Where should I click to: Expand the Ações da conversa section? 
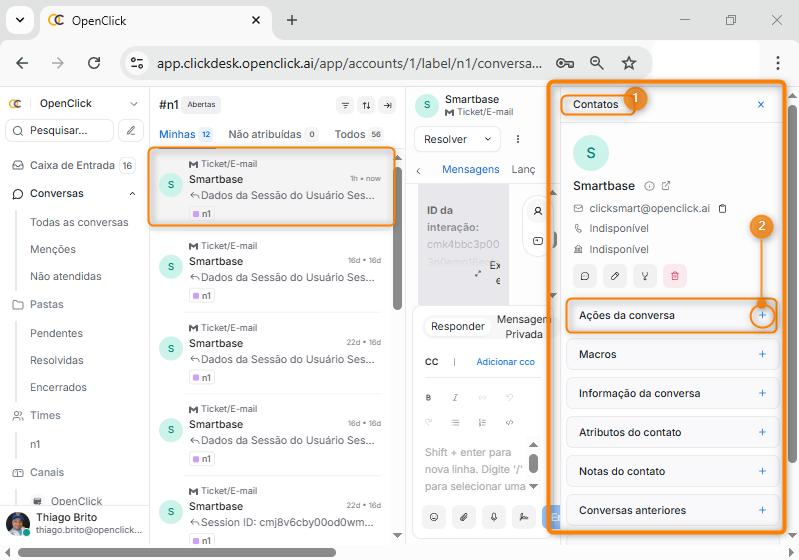click(x=761, y=315)
